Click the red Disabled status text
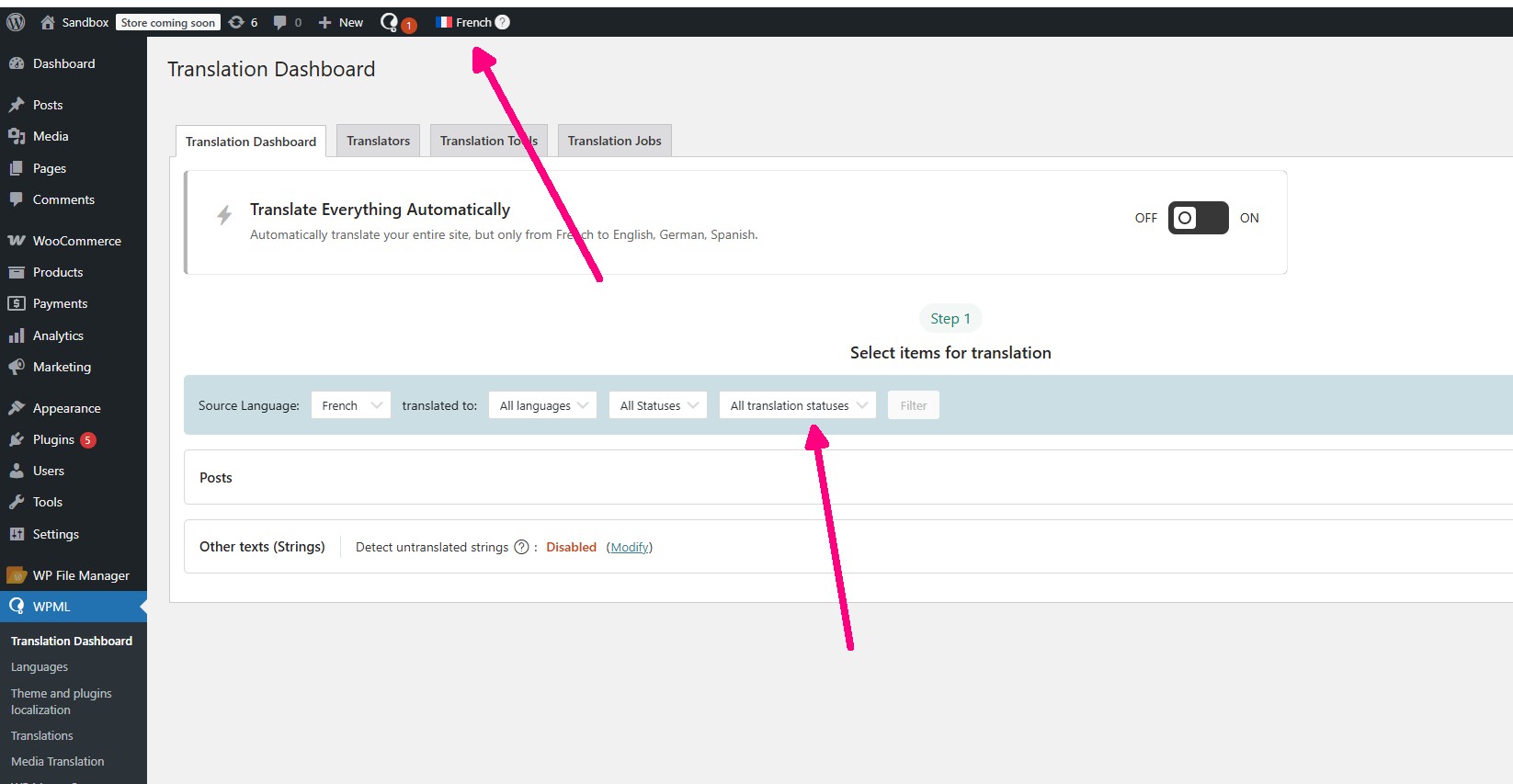This screenshot has width=1513, height=784. pyautogui.click(x=572, y=547)
